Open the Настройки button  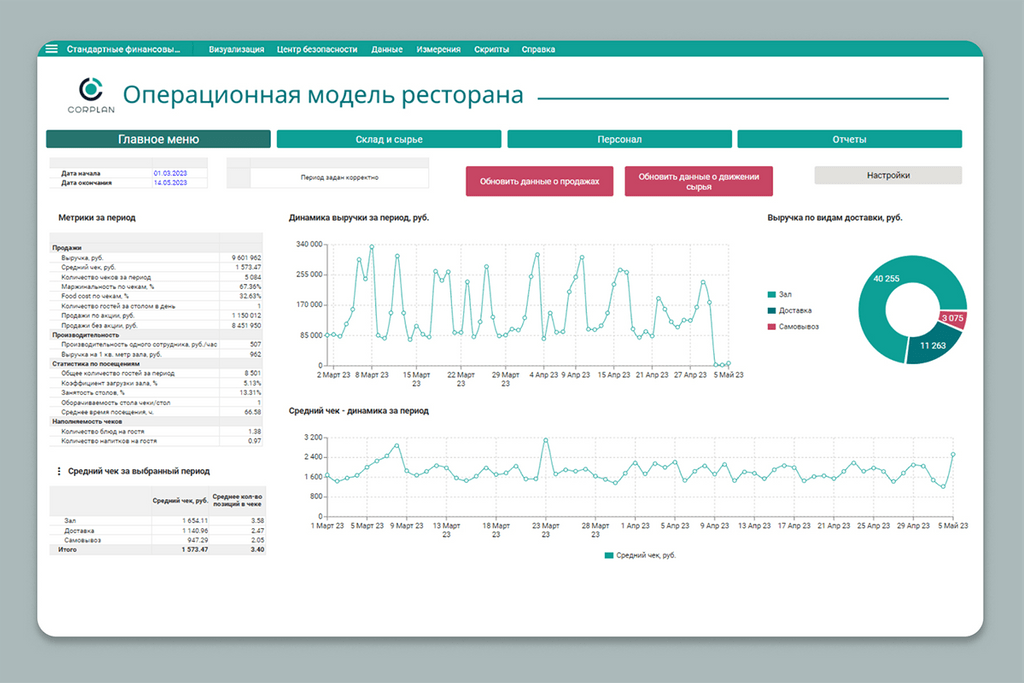888,175
